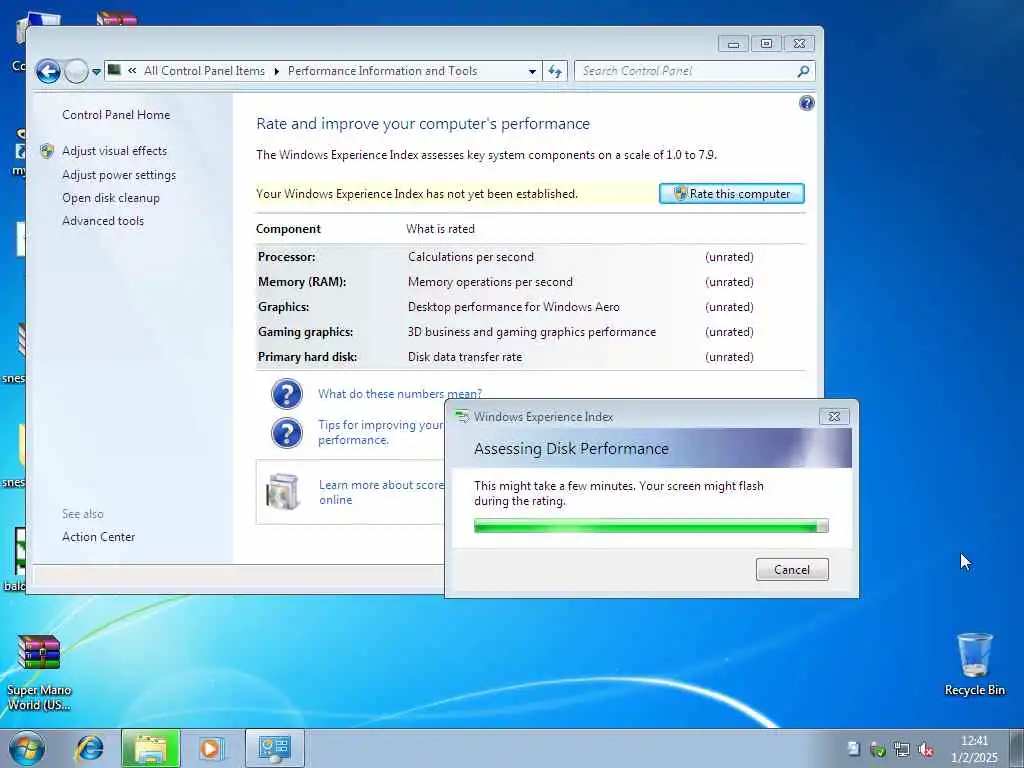Go back with the blue back arrow

click(48, 71)
